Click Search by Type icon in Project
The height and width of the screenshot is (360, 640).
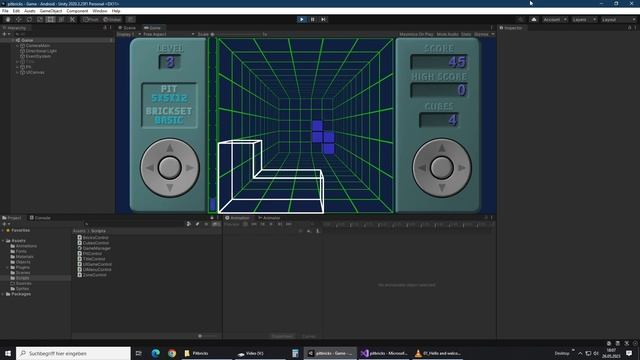pyautogui.click(x=189, y=224)
